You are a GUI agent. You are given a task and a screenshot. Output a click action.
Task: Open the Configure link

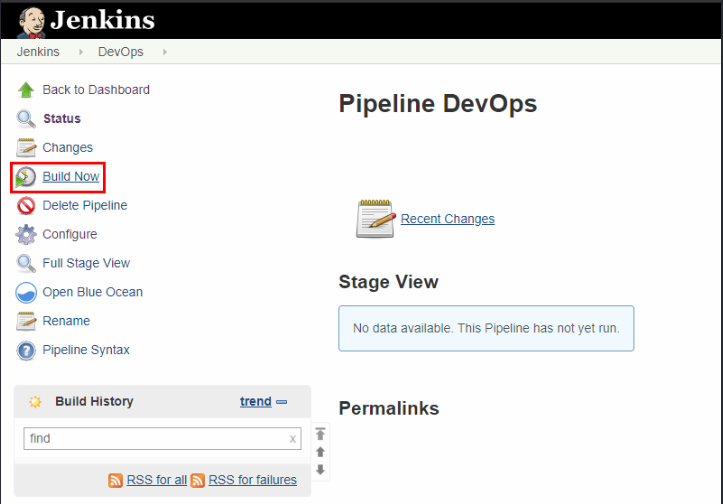click(70, 234)
